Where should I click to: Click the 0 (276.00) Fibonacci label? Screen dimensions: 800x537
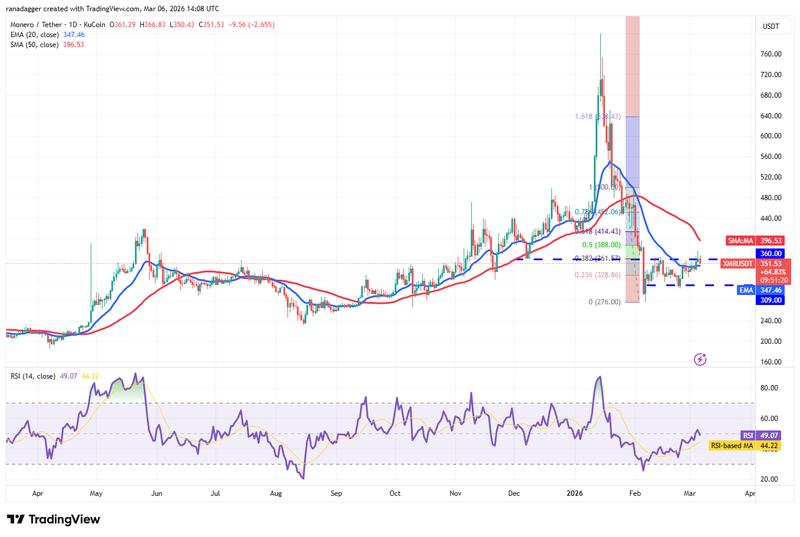[x=605, y=302]
